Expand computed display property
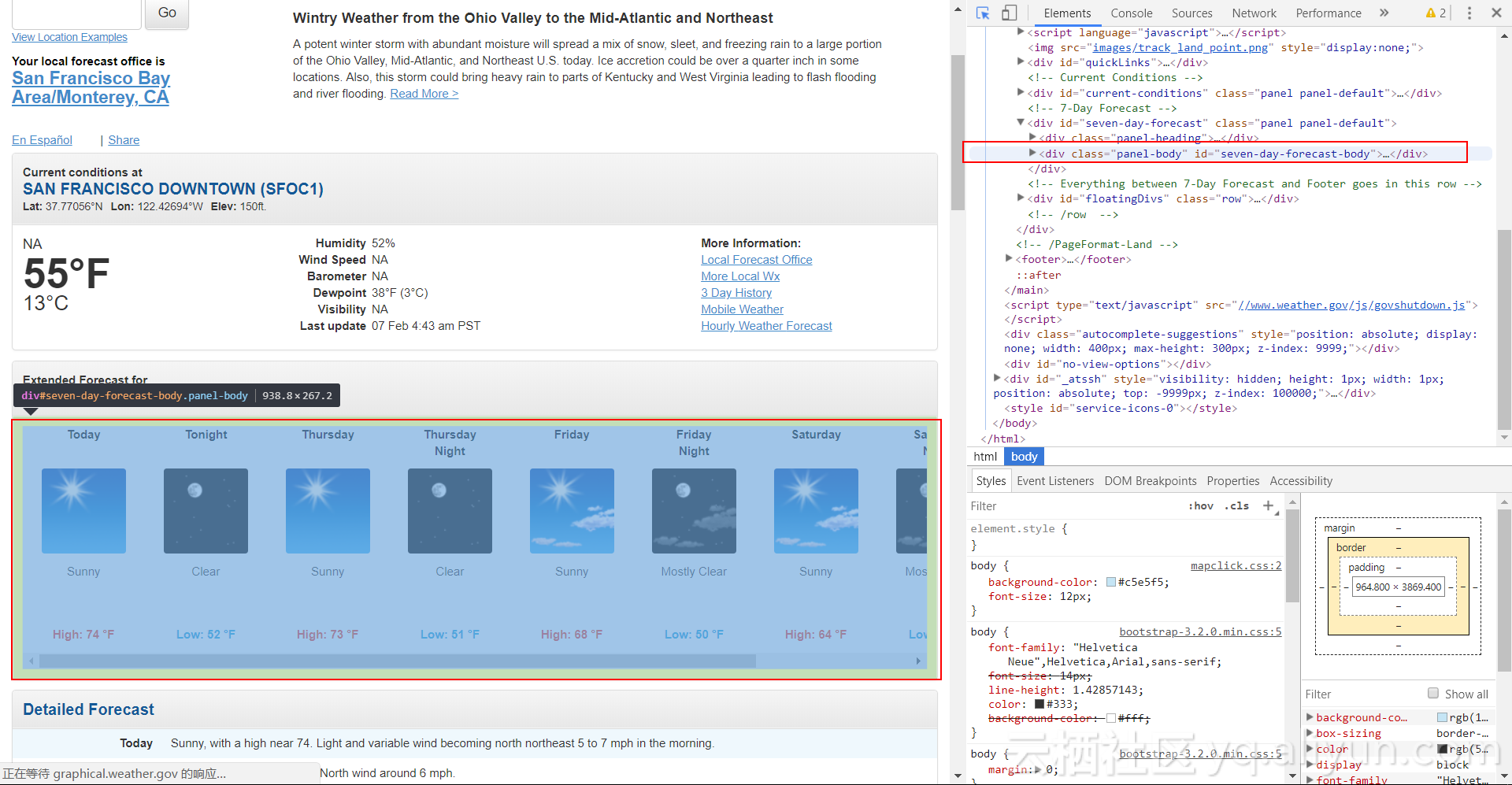The image size is (1512, 785). coord(1310,764)
